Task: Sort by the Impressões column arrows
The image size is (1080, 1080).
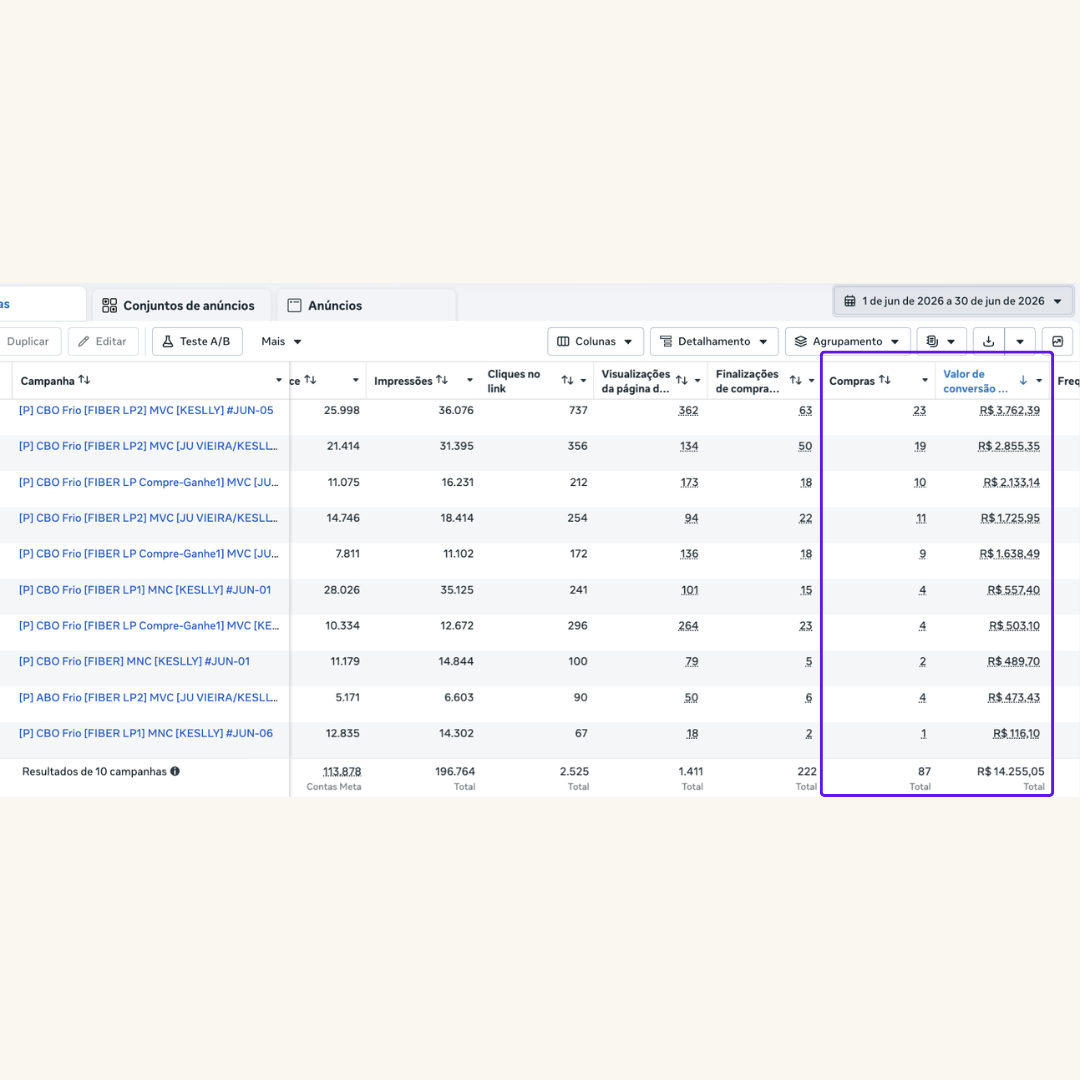Action: (442, 380)
